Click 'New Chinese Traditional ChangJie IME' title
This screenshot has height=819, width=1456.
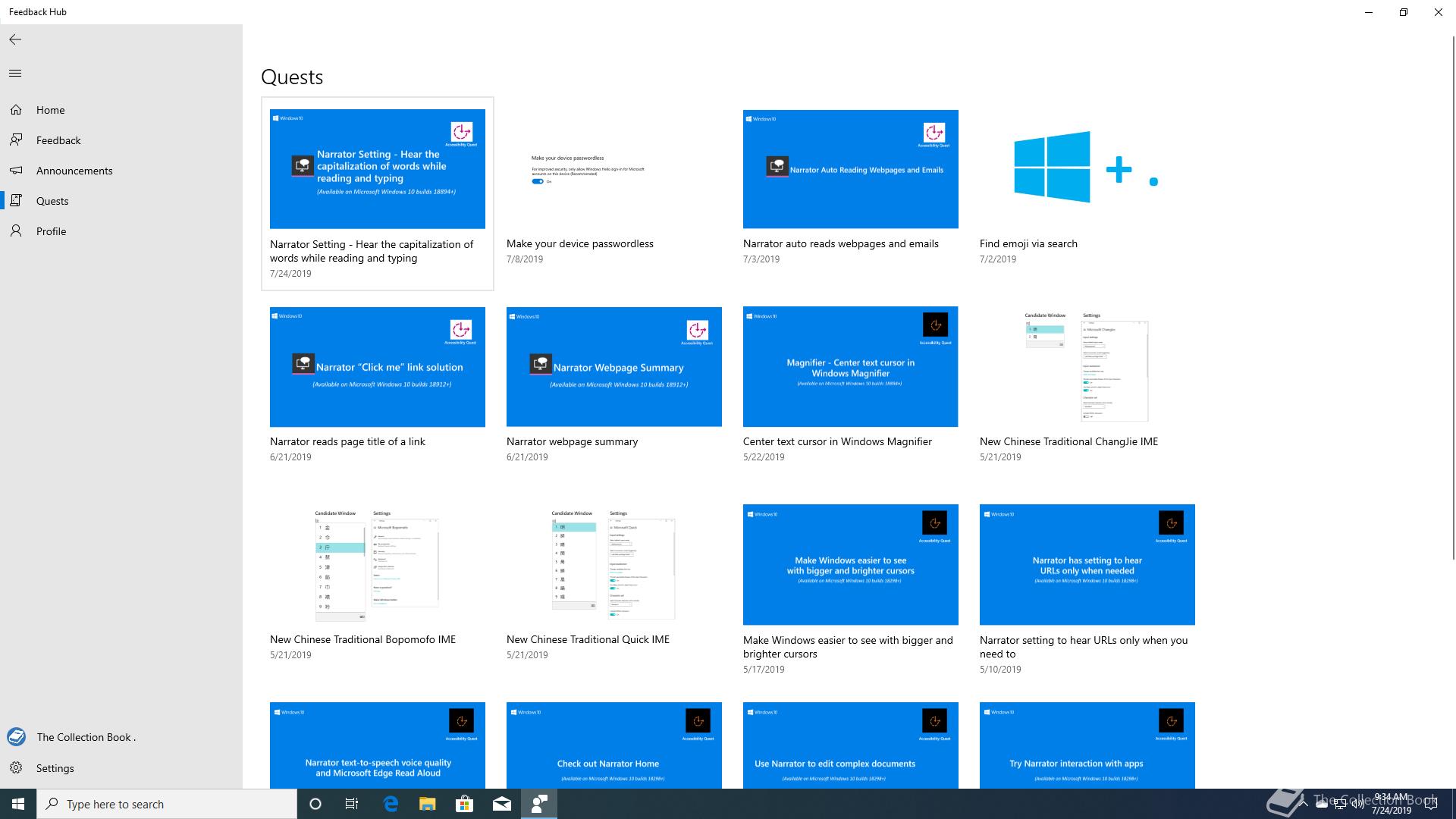[x=1069, y=441]
